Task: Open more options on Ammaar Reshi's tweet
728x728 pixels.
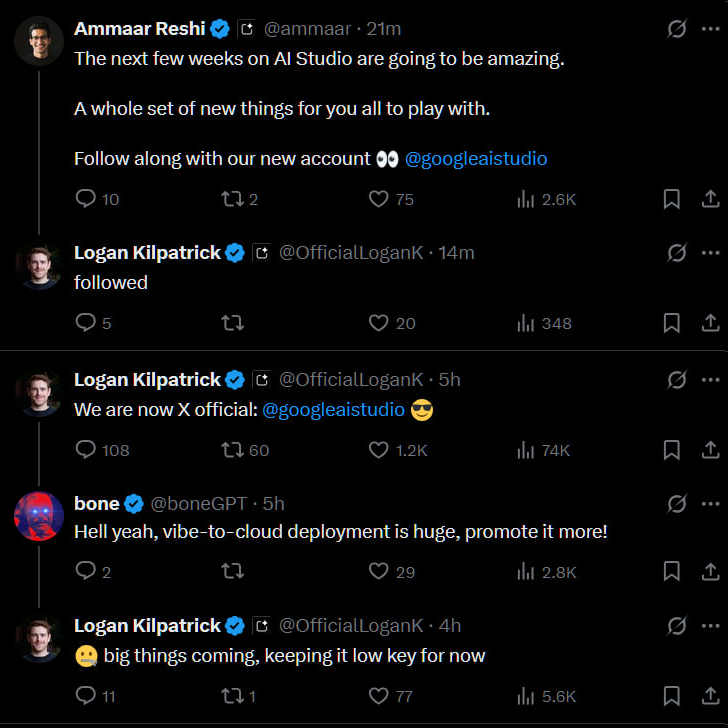Action: [x=710, y=29]
